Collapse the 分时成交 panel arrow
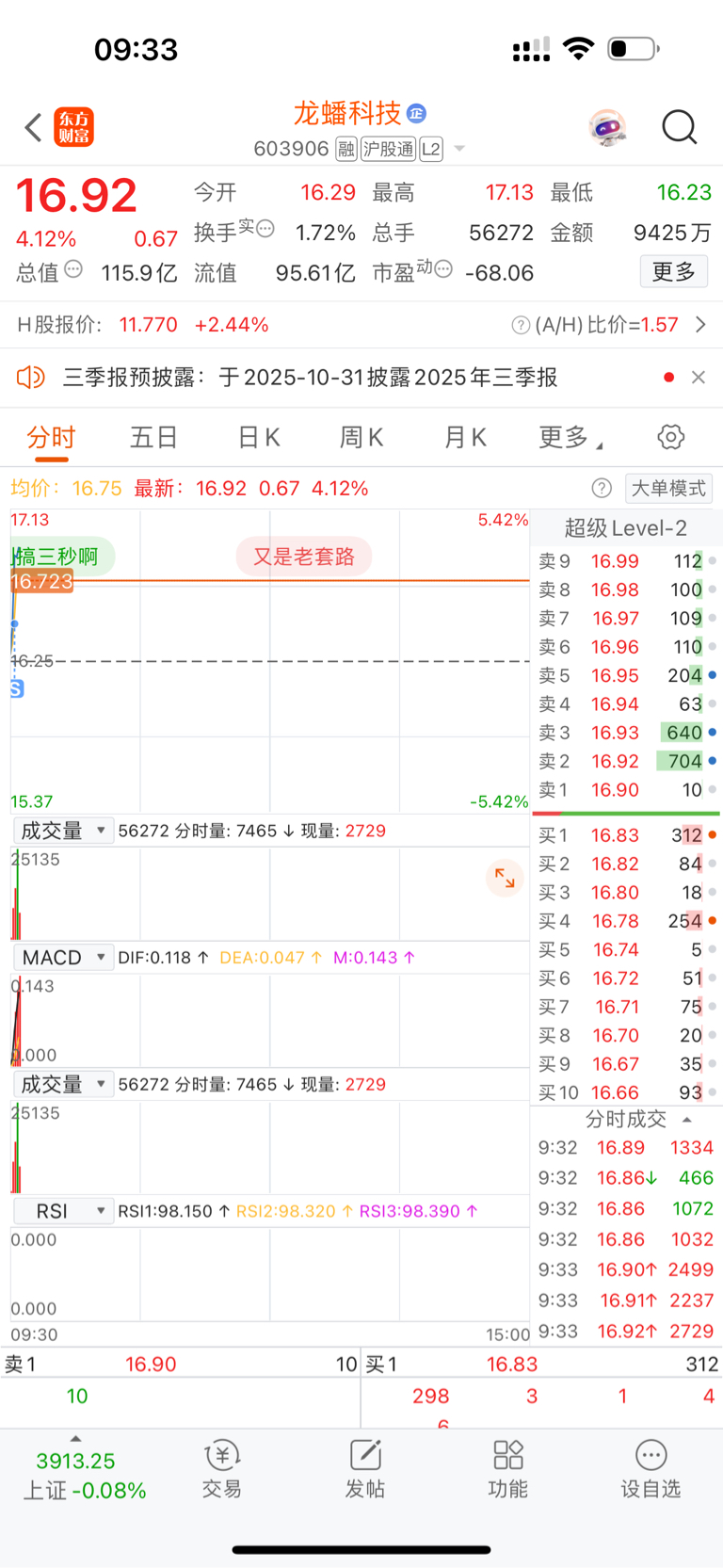This screenshot has height=1568, width=723. tap(686, 1120)
